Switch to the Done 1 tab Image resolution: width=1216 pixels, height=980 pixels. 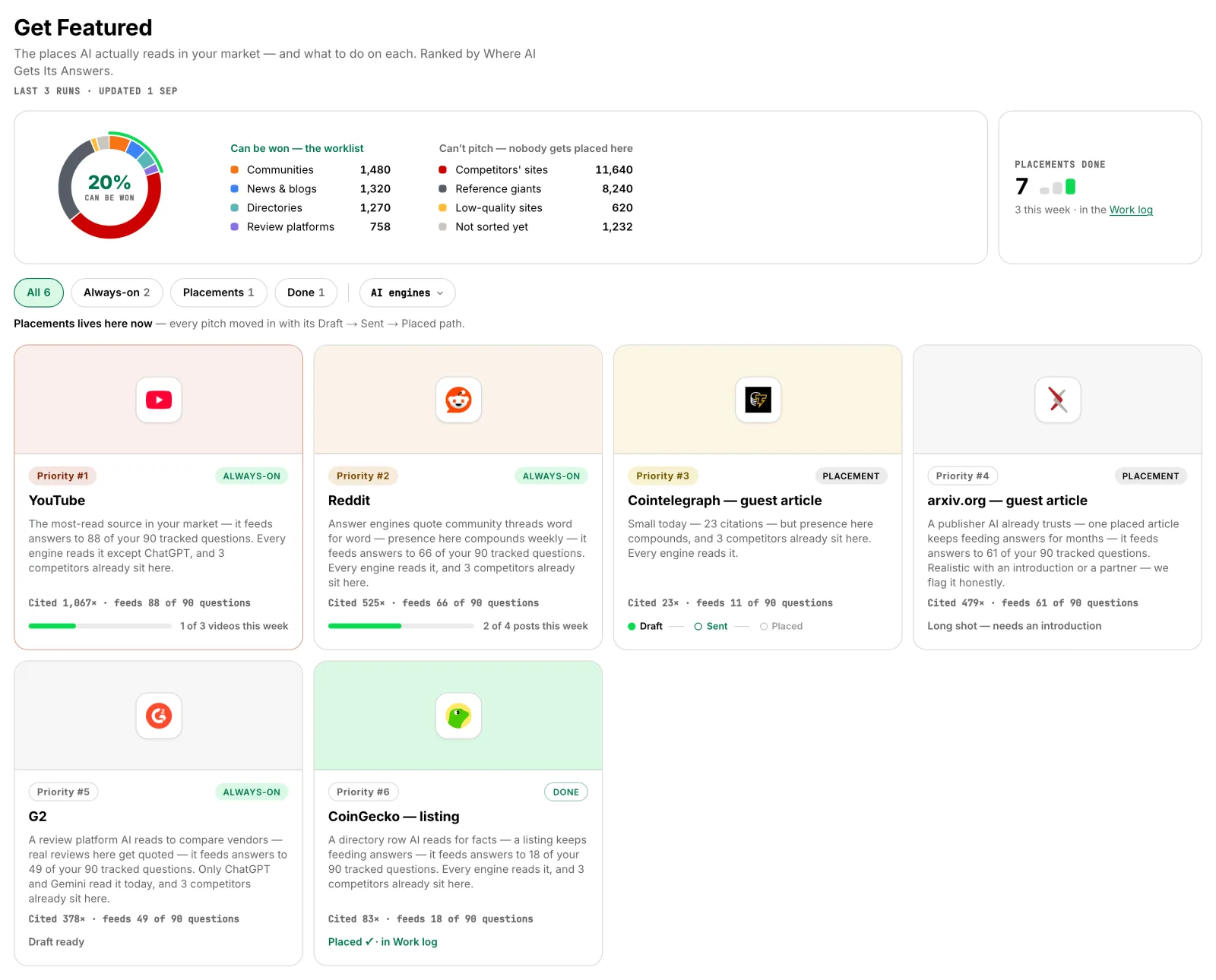pyautogui.click(x=306, y=292)
